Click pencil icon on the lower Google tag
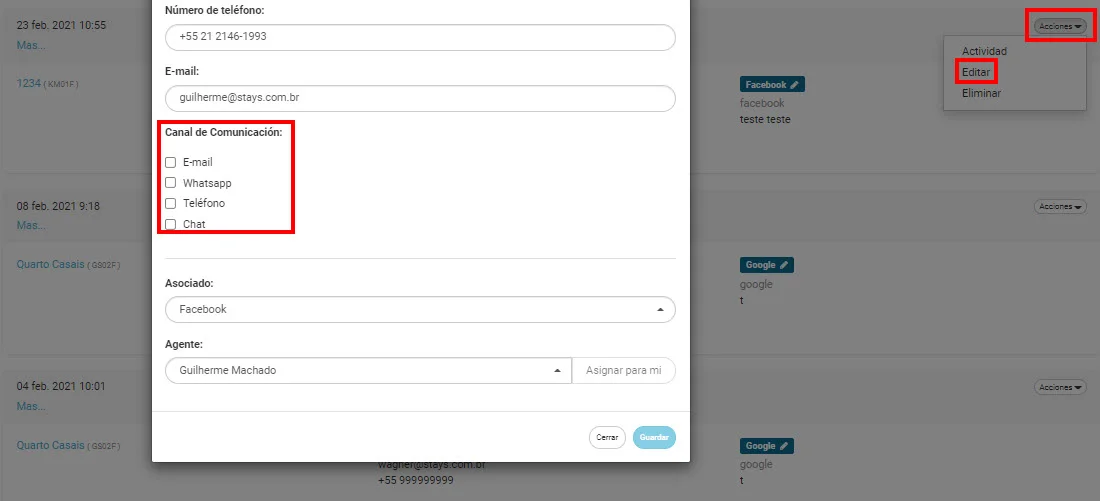Image resolution: width=1100 pixels, height=501 pixels. (784, 446)
